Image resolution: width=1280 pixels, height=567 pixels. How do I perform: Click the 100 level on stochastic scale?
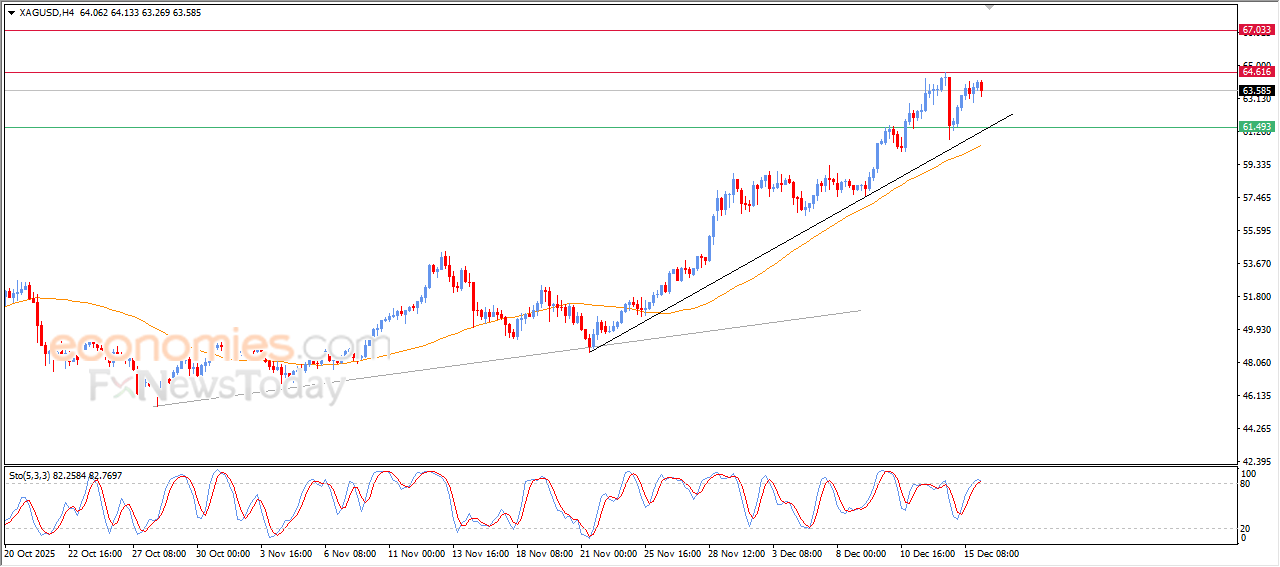1248,472
